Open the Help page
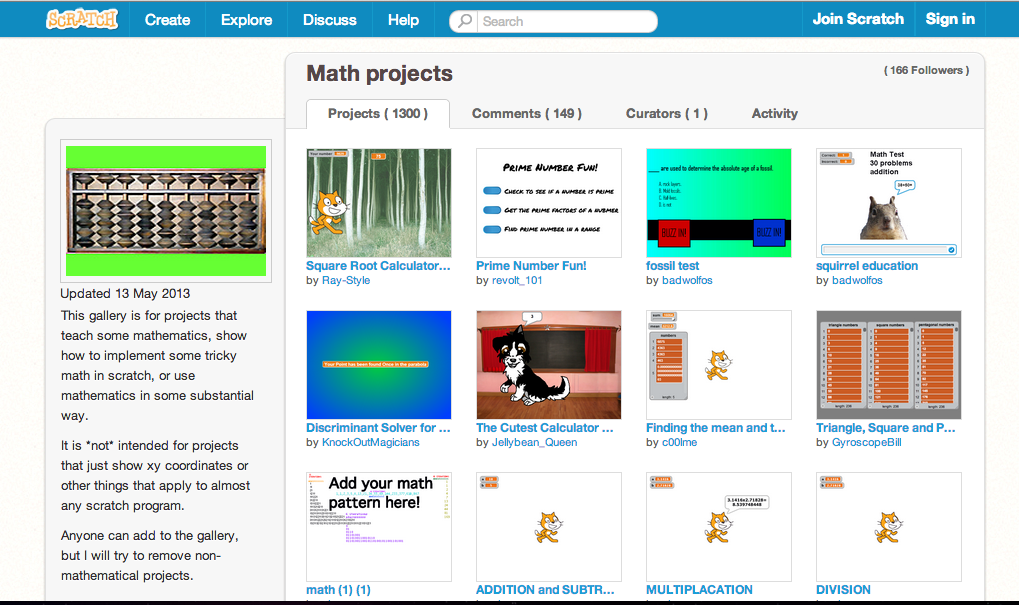This screenshot has width=1019, height=605. [402, 18]
